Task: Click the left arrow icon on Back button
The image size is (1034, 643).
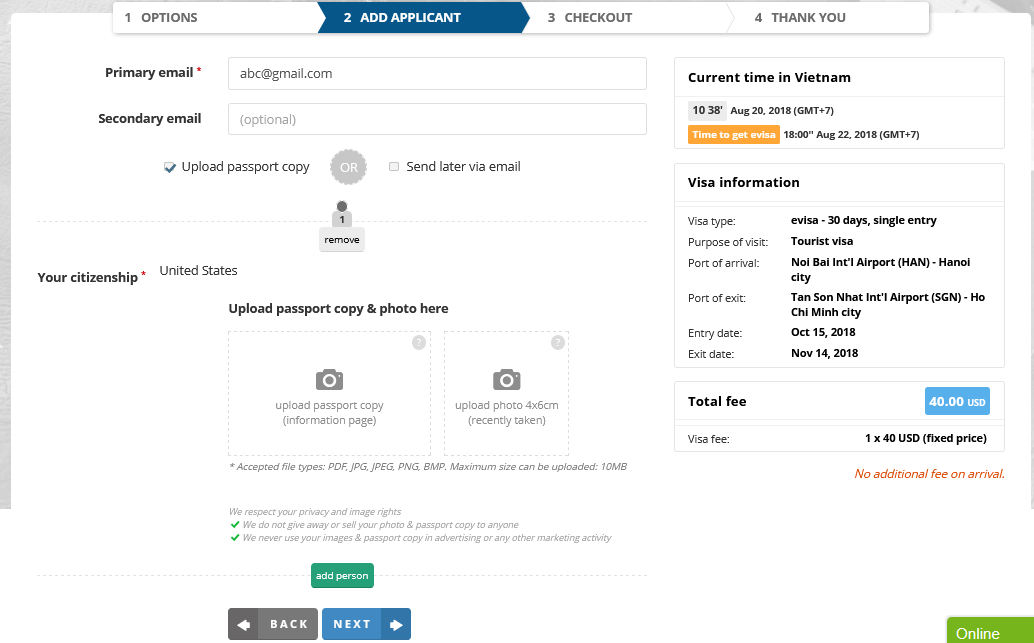Action: pyautogui.click(x=244, y=624)
